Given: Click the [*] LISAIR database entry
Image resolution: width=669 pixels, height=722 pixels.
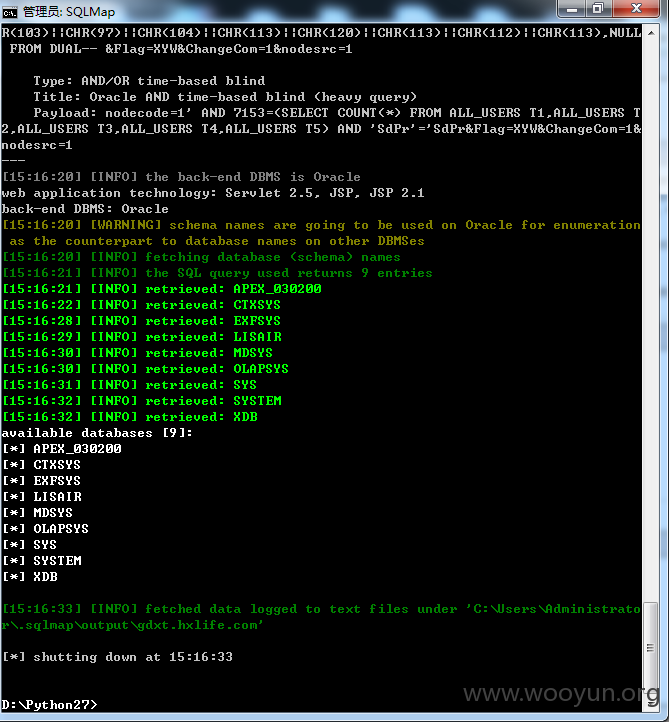Looking at the screenshot, I should 42,497.
